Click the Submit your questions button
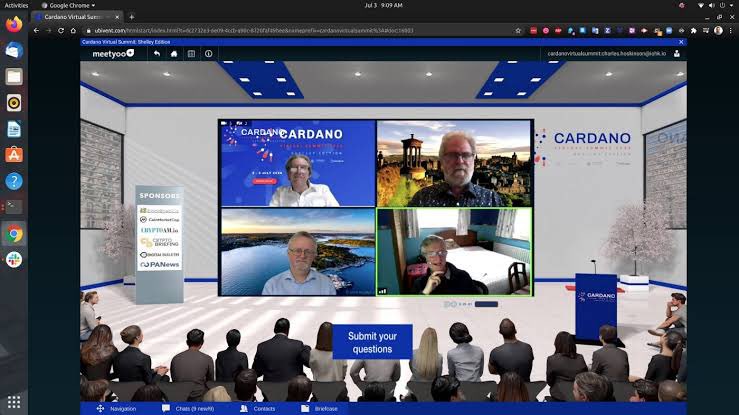The height and width of the screenshot is (415, 739). [x=372, y=342]
